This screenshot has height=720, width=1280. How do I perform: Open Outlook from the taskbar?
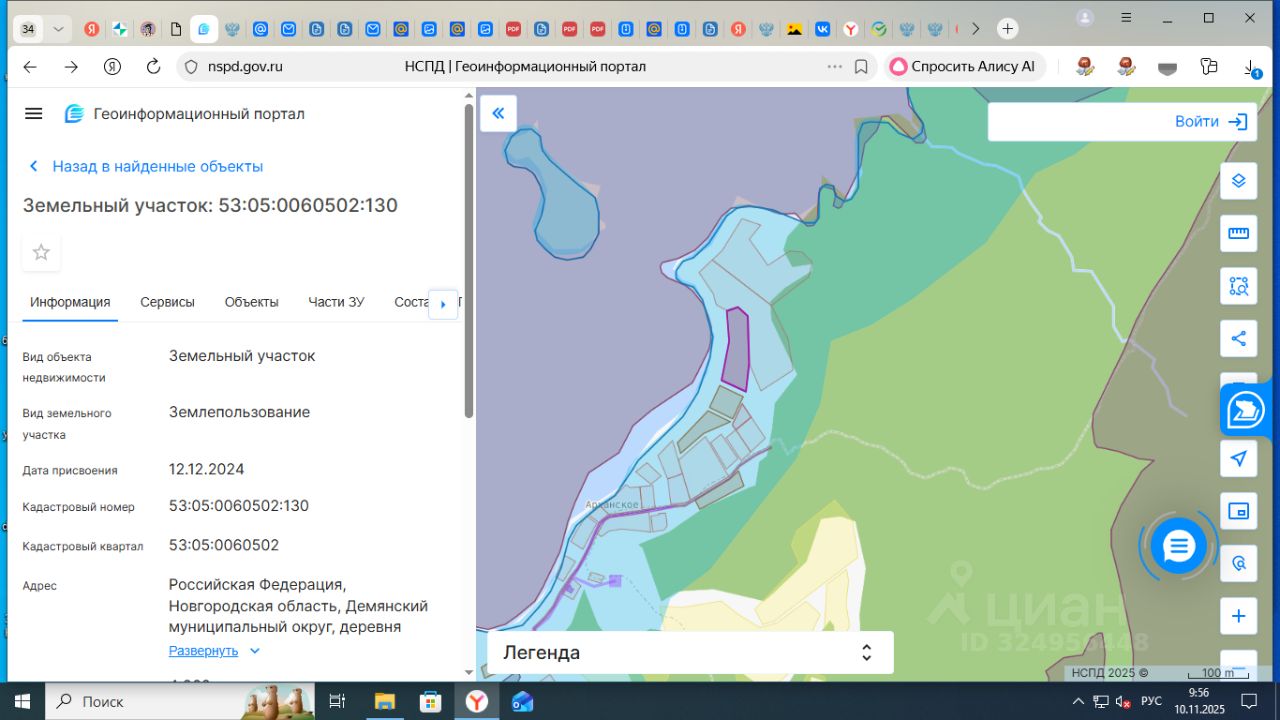click(522, 701)
